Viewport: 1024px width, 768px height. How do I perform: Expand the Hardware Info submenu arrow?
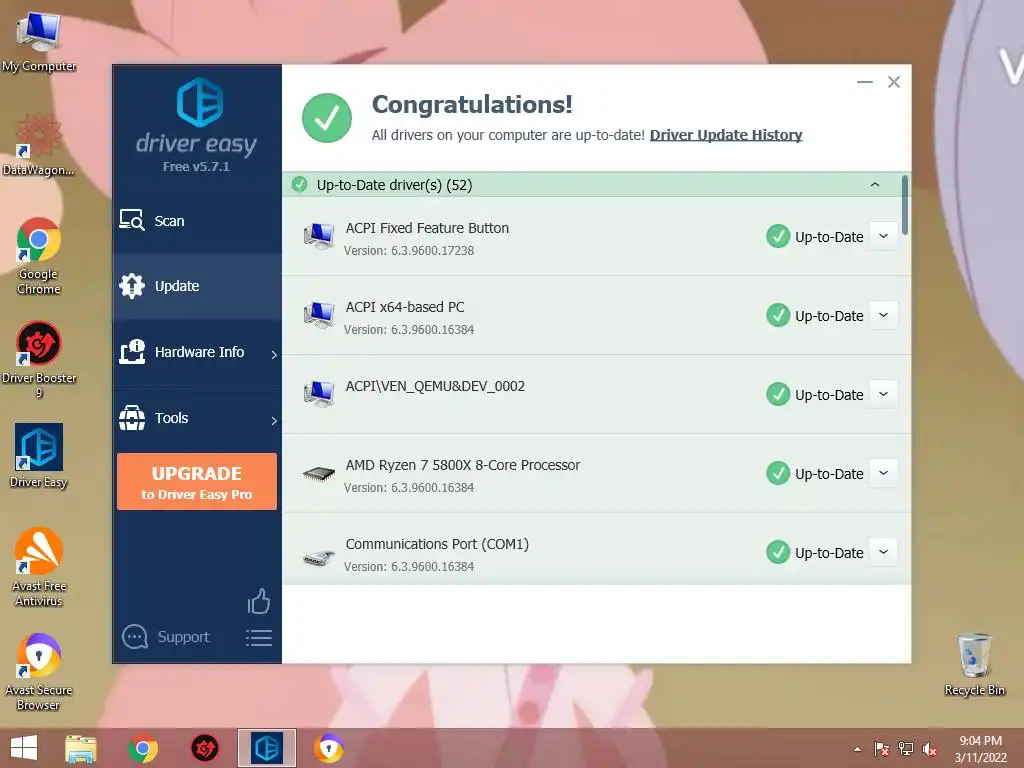pyautogui.click(x=274, y=354)
